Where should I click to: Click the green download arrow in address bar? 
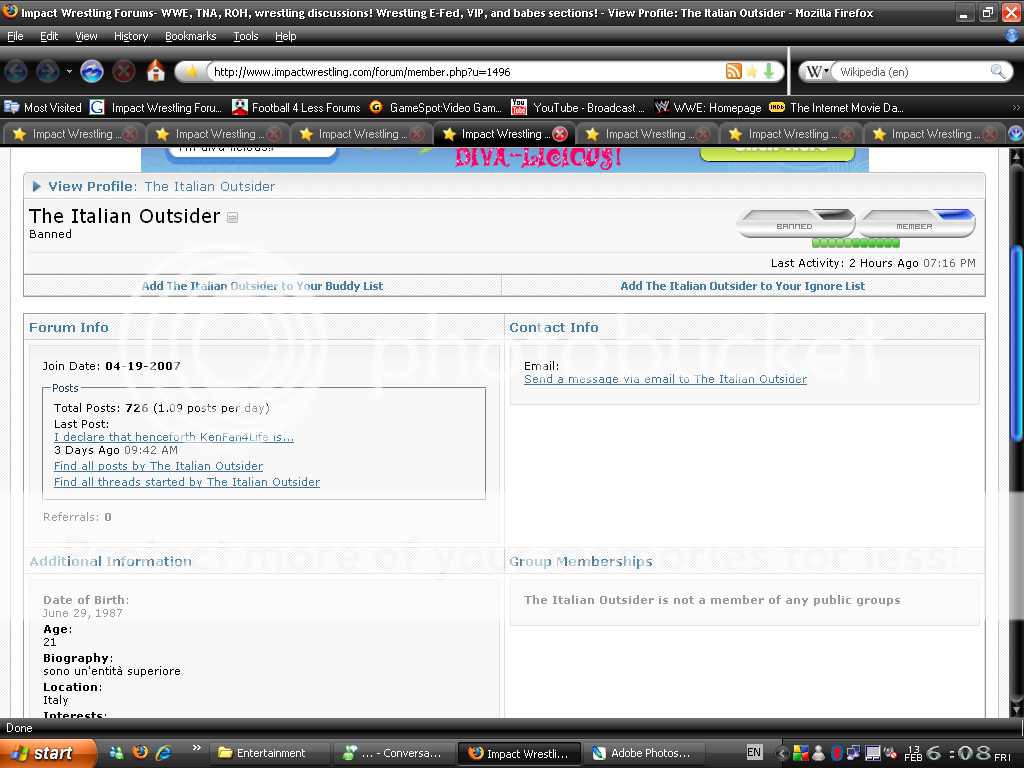point(769,71)
